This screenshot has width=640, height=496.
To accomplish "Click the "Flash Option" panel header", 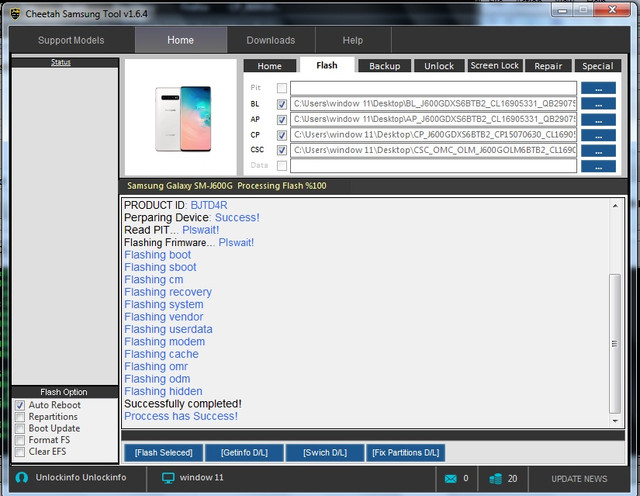I will [64, 392].
